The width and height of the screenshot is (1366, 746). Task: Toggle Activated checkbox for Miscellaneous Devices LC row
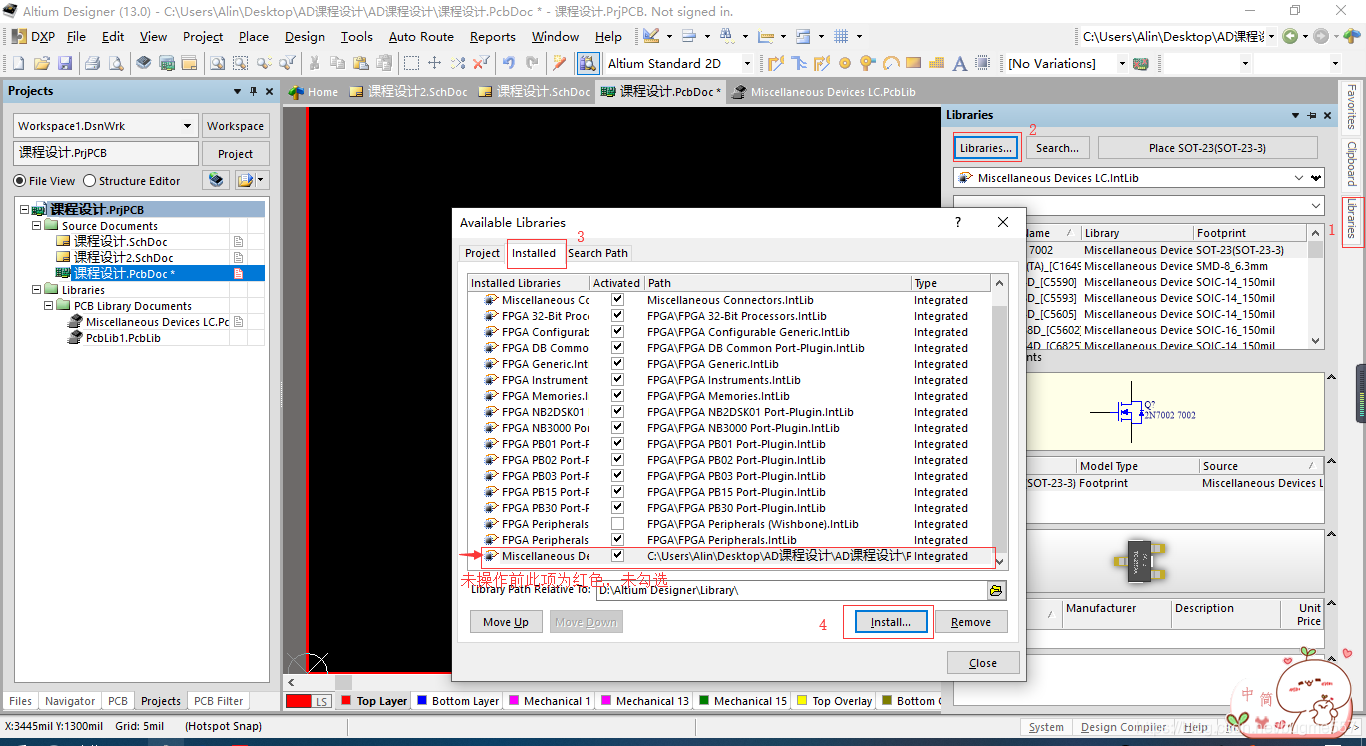617,556
